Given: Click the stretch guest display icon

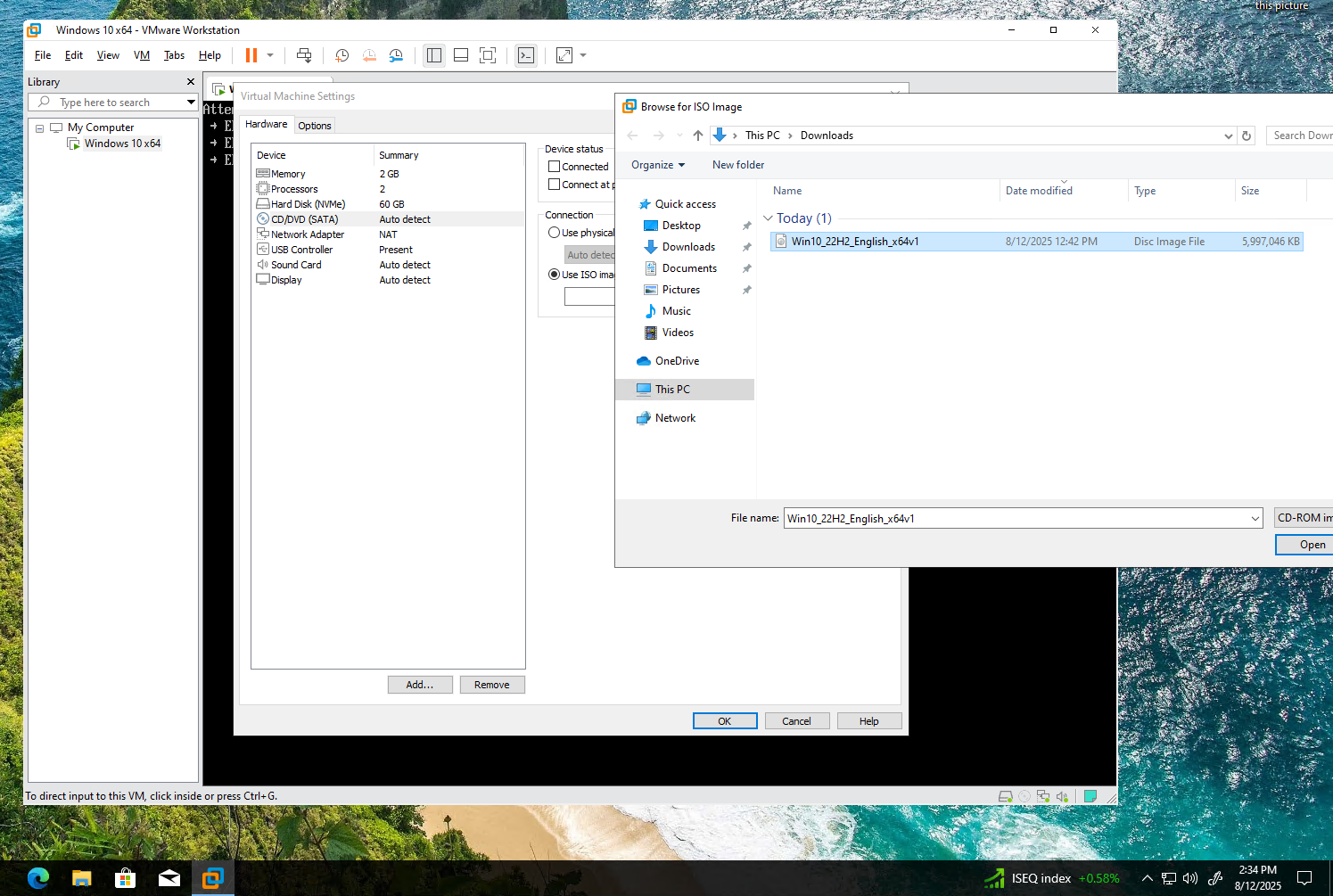Looking at the screenshot, I should pyautogui.click(x=564, y=55).
